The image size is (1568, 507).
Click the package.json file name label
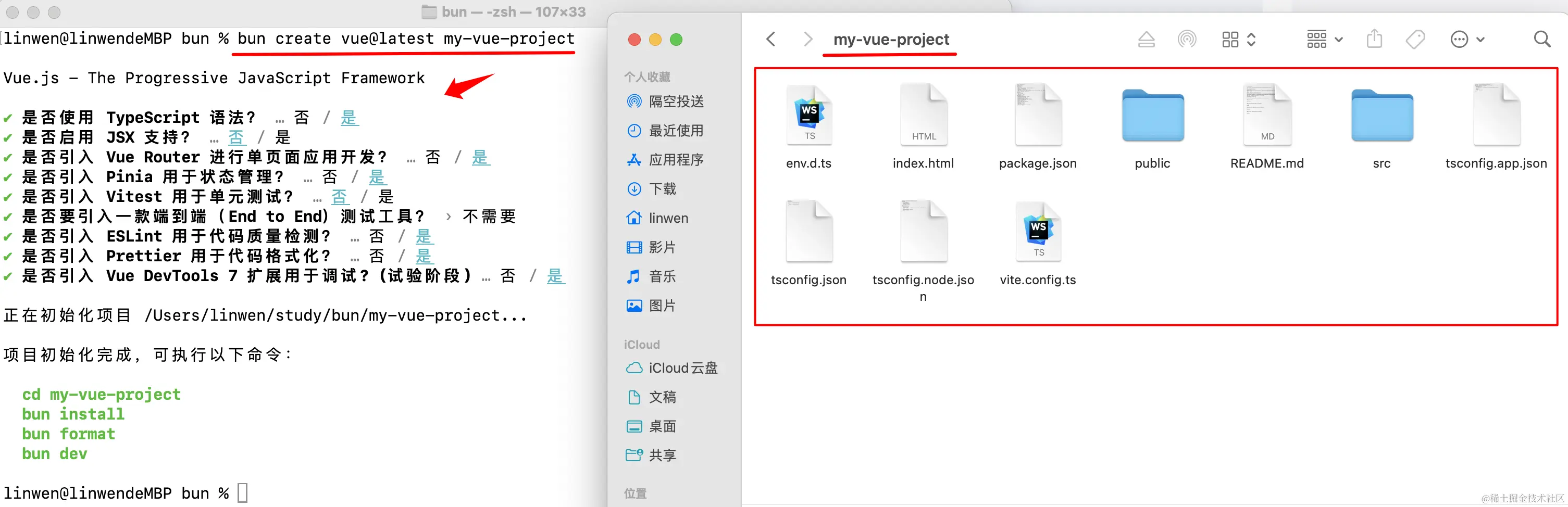click(1038, 163)
